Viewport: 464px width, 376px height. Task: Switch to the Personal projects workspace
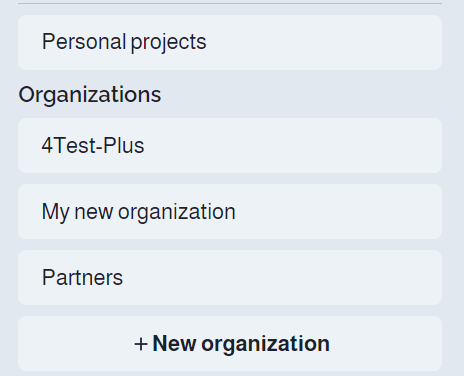230,42
